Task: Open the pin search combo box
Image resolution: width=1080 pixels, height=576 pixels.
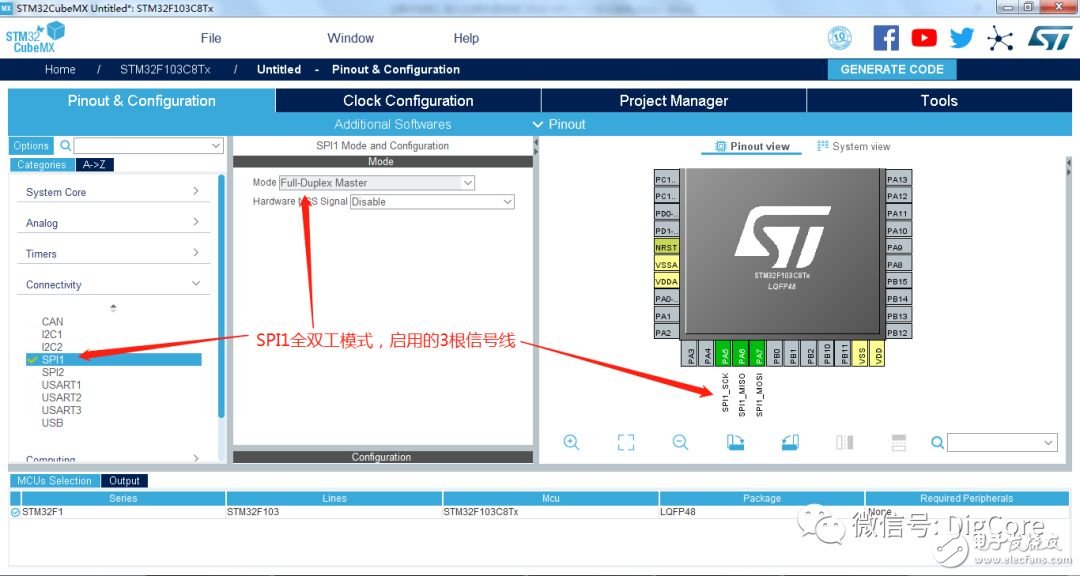Action: point(1002,442)
